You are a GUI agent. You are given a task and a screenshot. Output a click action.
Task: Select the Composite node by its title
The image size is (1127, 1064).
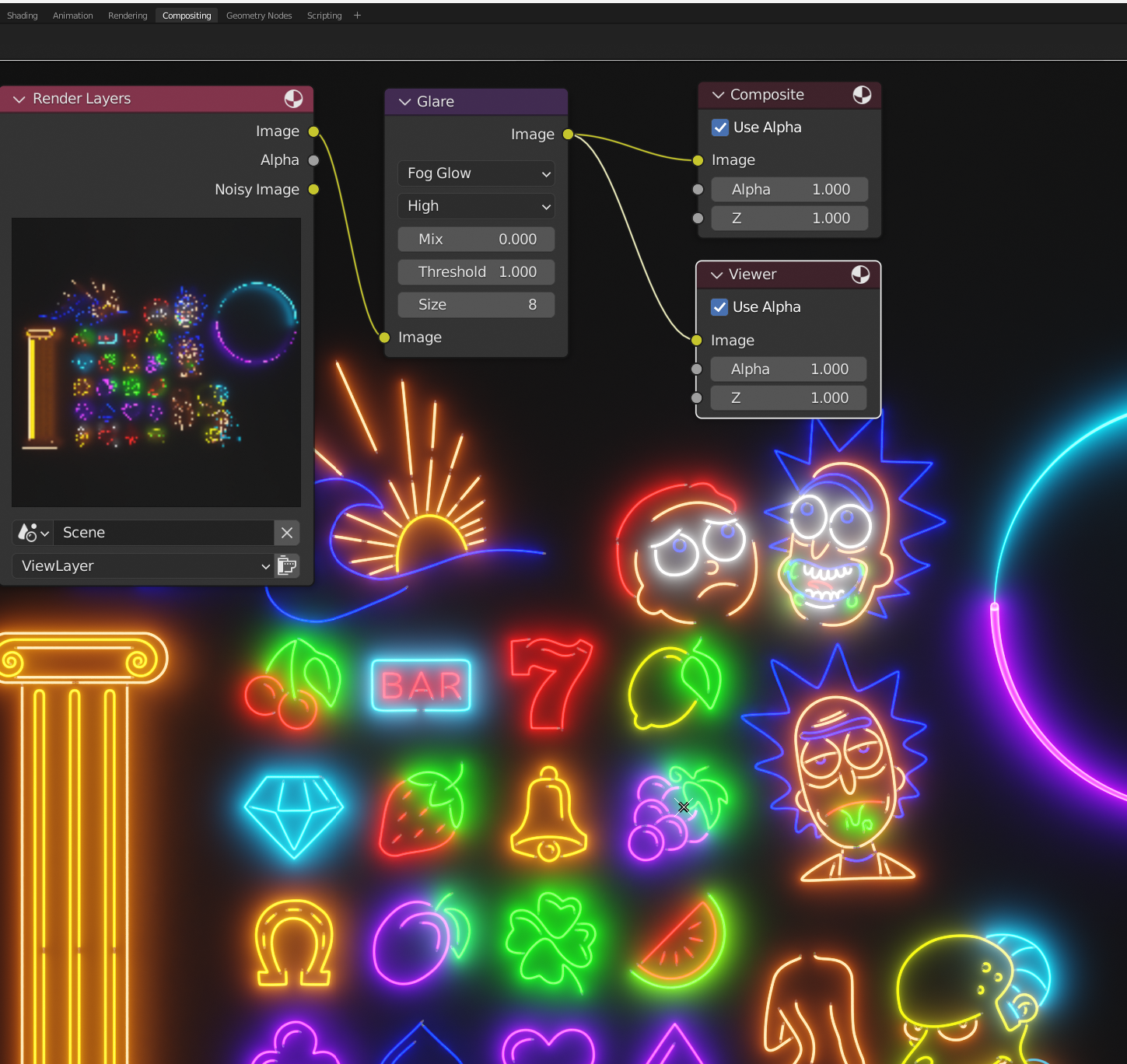tap(767, 95)
